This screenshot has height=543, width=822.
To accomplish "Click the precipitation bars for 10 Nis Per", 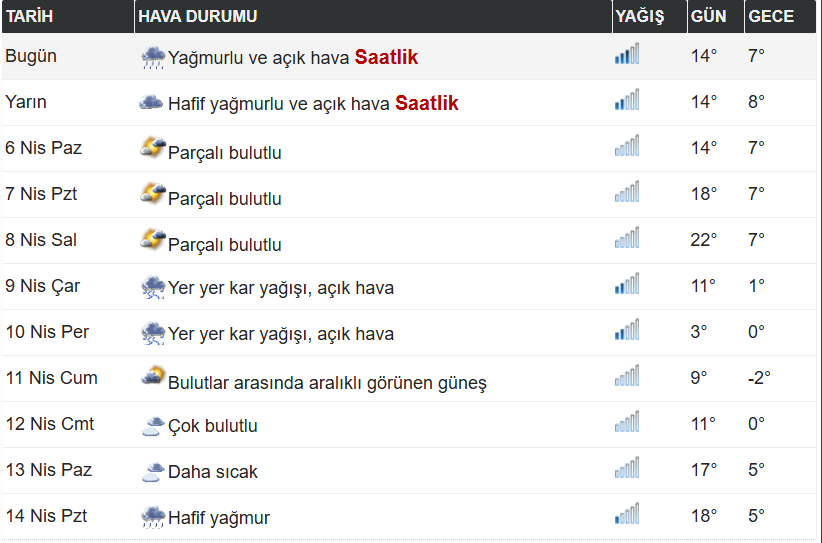I will [x=627, y=329].
